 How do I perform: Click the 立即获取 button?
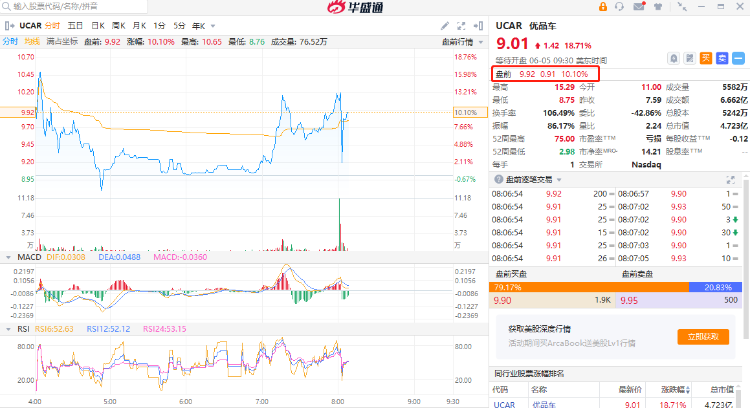click(703, 337)
